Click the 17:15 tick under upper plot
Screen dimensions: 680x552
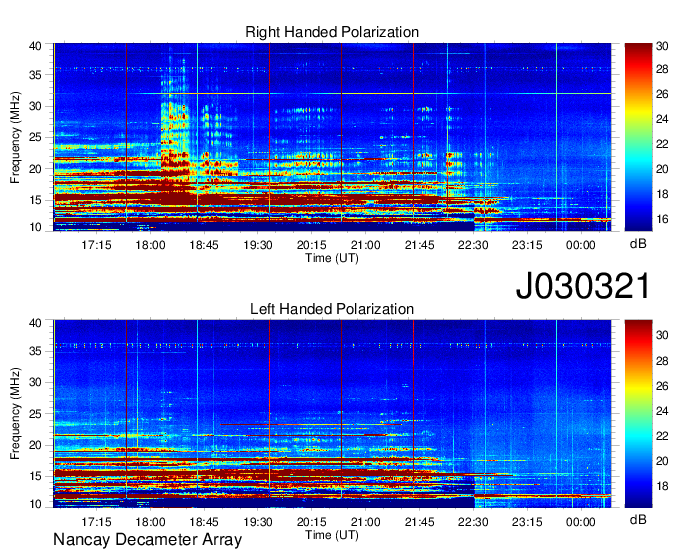[x=96, y=245]
